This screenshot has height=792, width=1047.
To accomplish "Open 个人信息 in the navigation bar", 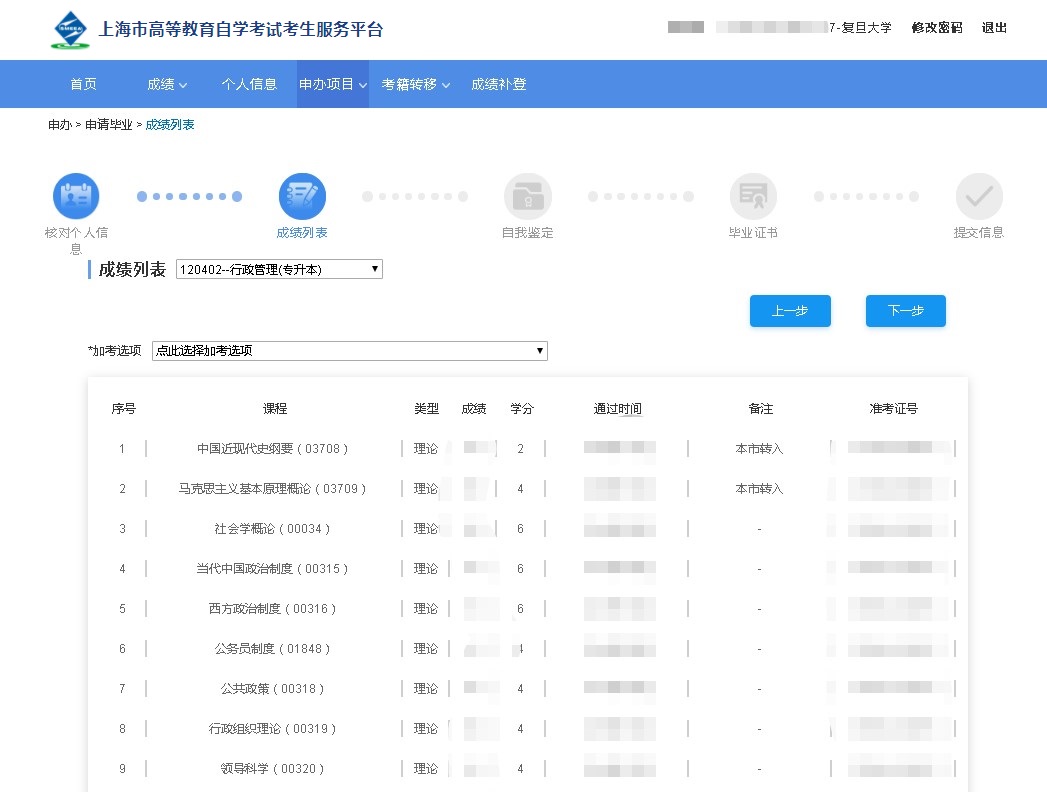I will (x=249, y=84).
